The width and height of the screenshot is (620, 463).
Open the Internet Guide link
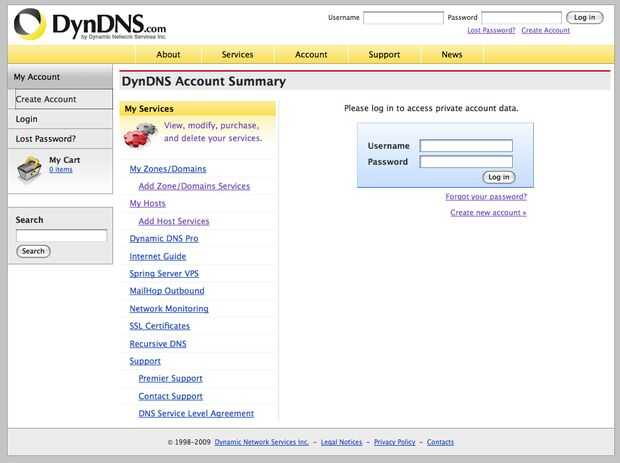(158, 256)
